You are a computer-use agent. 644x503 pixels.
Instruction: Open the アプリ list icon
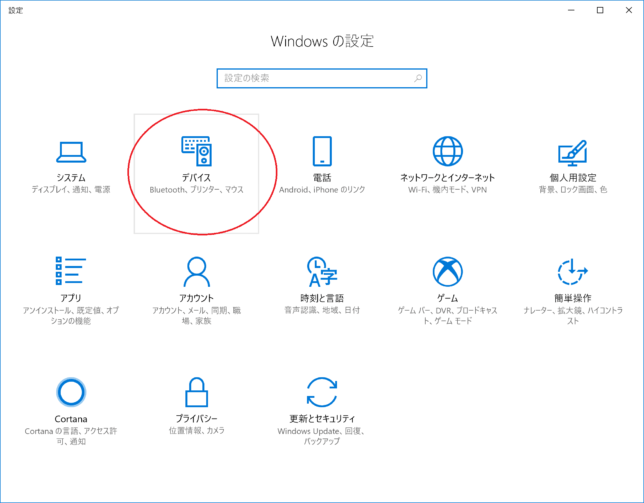tap(71, 271)
